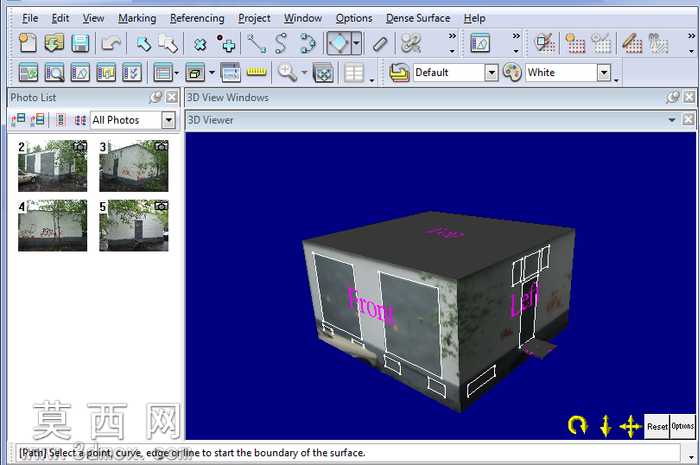Select photo 2 thumbnail
Viewport: 700px width, 465px height.
click(52, 166)
